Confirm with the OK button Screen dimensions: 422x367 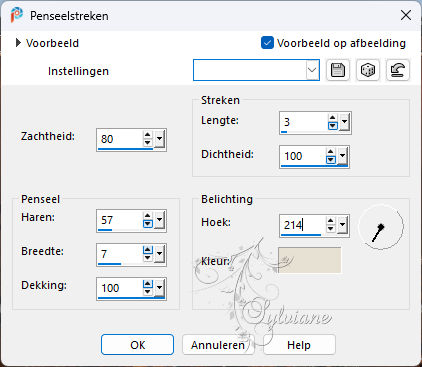137,345
